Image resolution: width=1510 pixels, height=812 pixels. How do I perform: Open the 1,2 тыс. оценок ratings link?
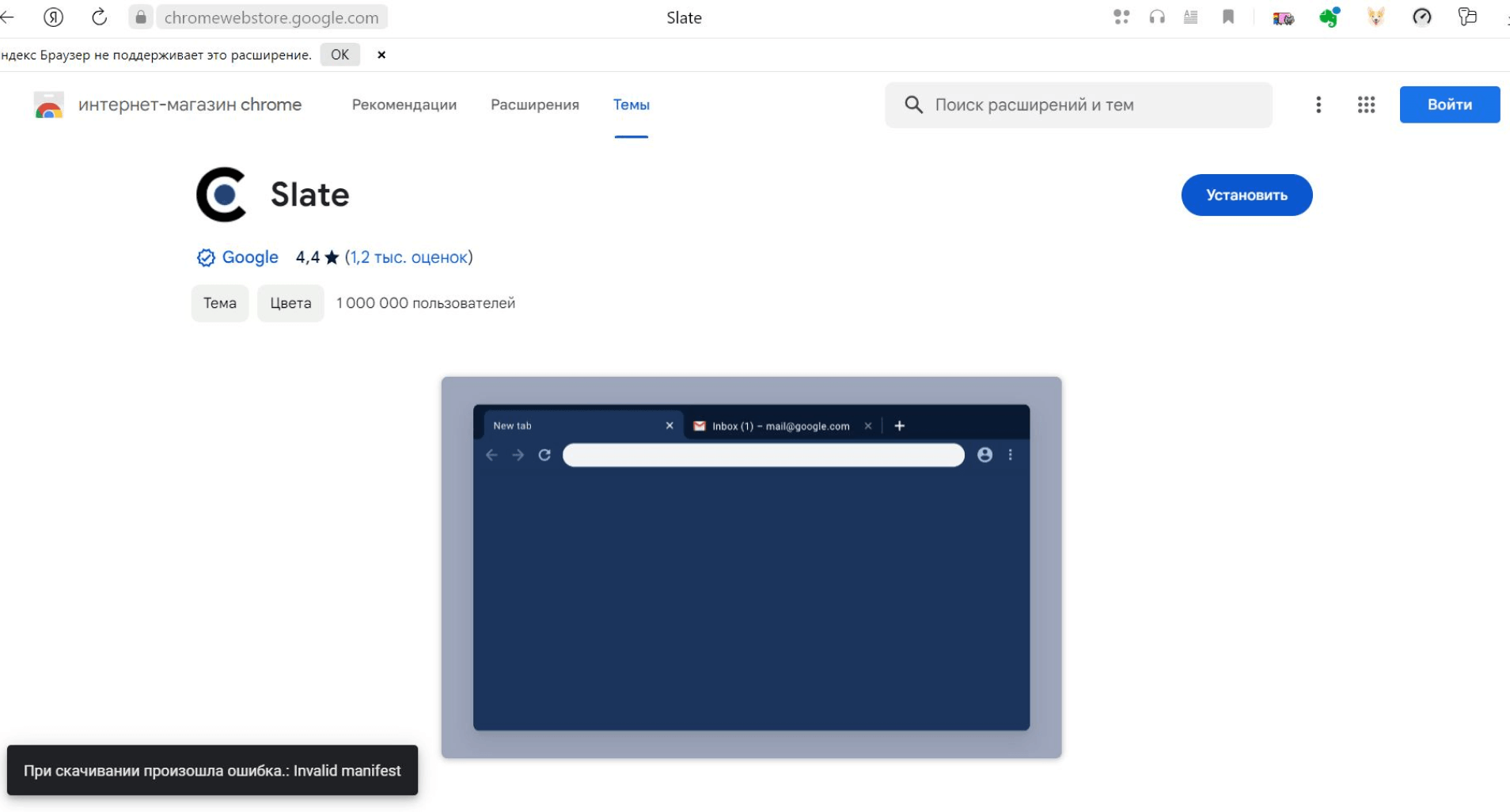click(x=408, y=257)
